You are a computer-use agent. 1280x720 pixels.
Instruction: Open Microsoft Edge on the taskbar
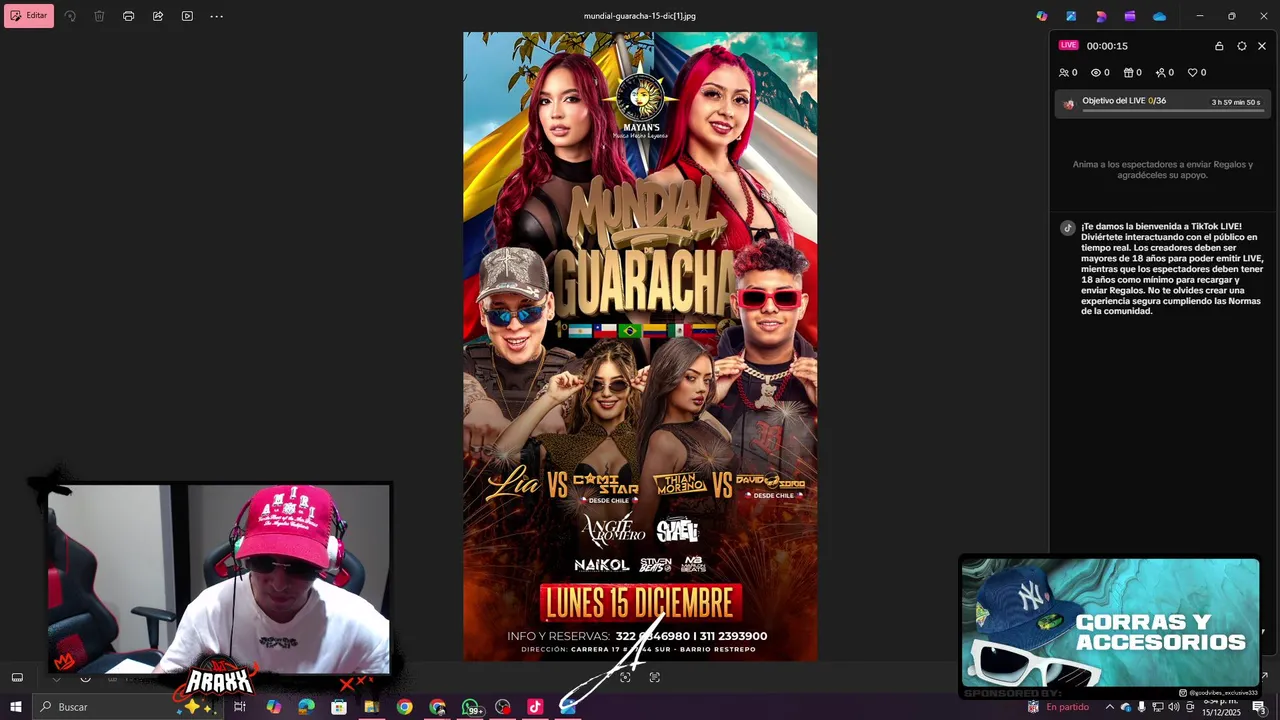(306, 707)
